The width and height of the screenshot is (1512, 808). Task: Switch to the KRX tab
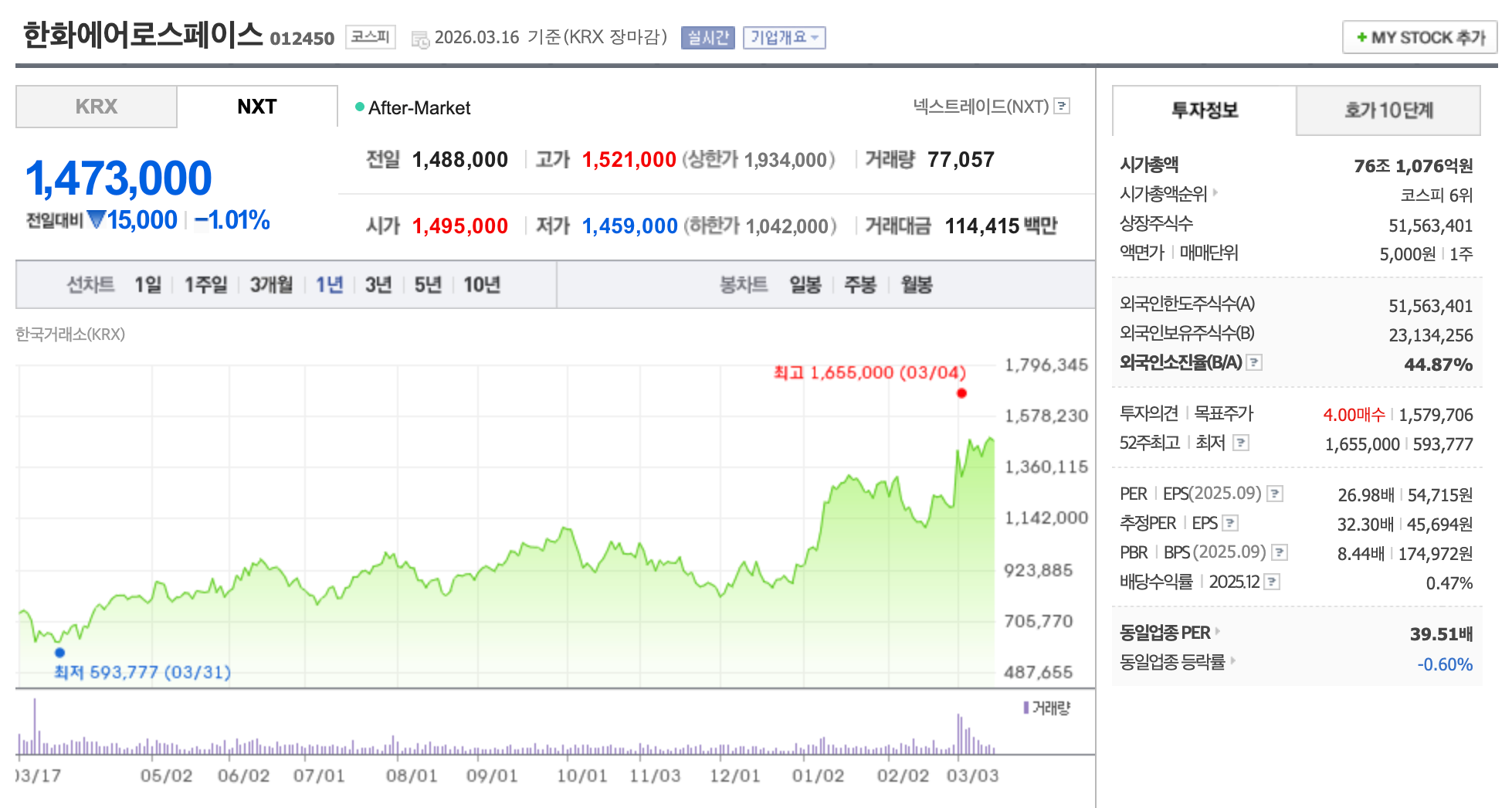tap(97, 107)
